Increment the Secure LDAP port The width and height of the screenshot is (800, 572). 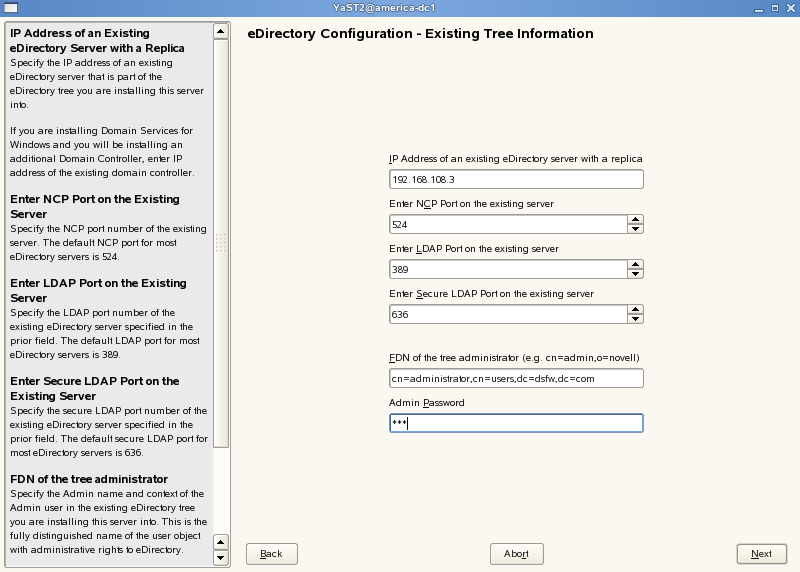tap(634, 309)
